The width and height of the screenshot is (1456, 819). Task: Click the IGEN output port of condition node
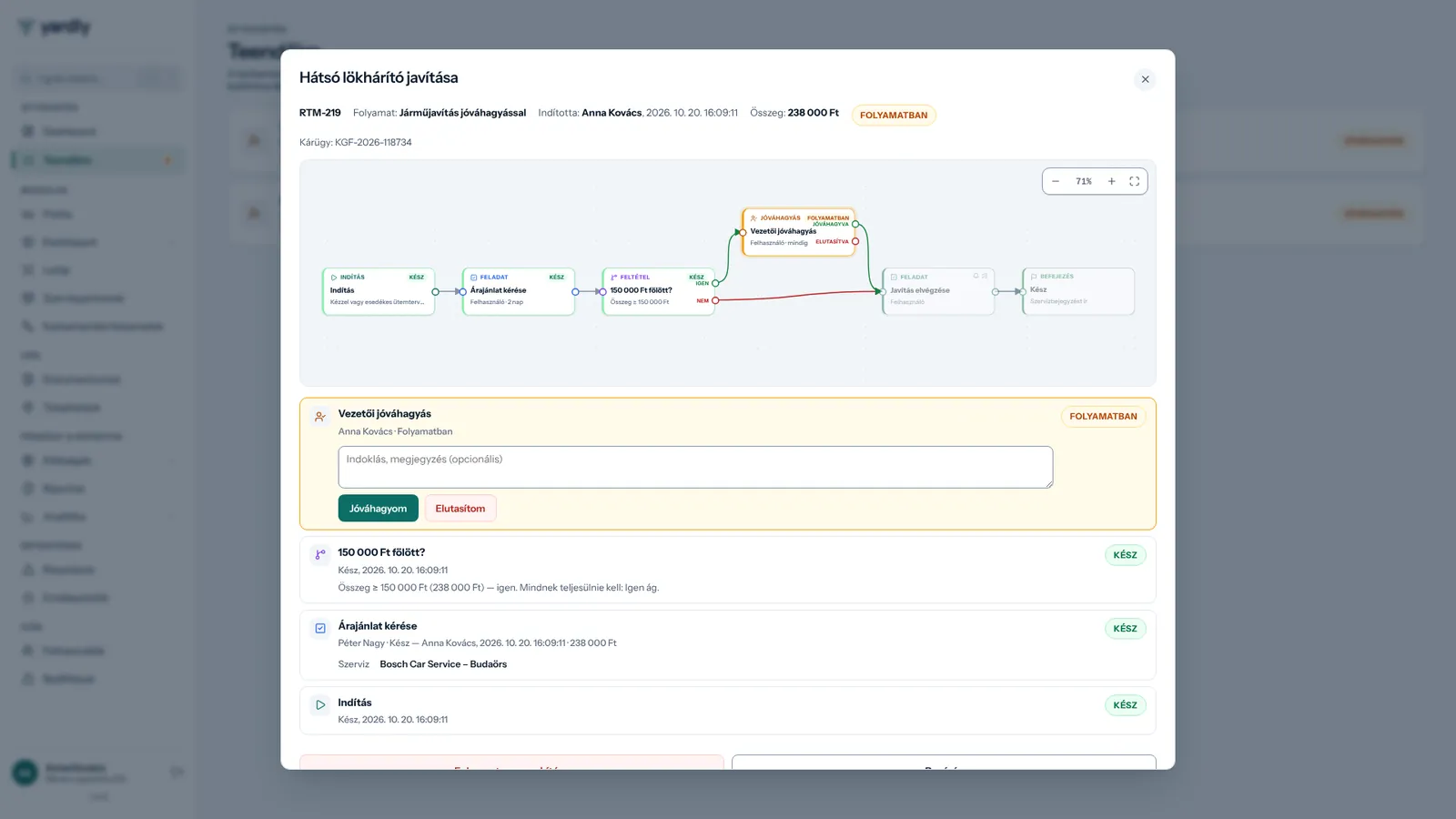tap(715, 283)
